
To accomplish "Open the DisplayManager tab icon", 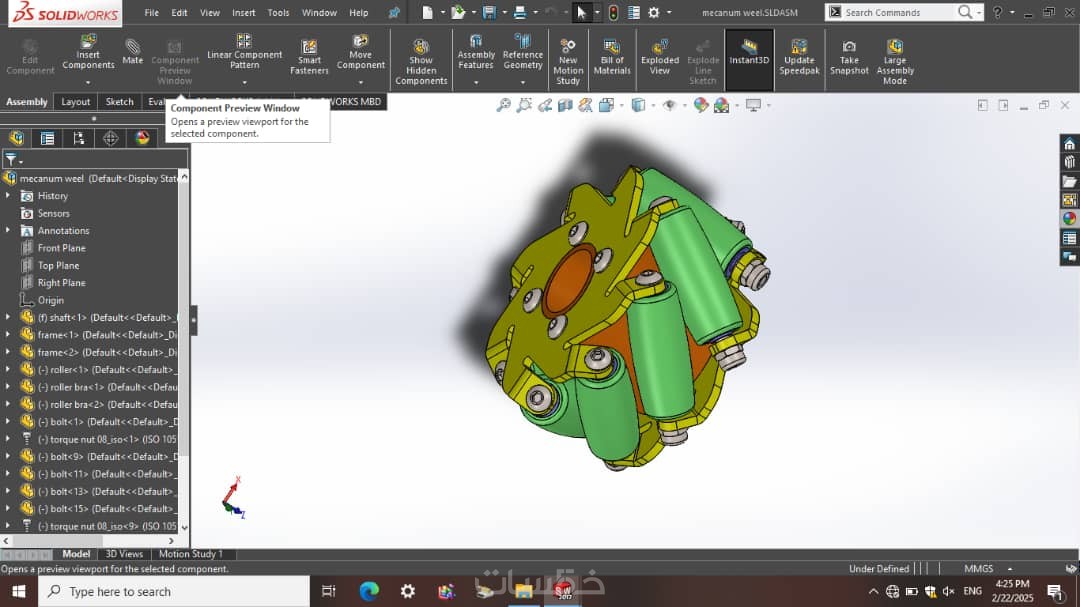I will [x=142, y=138].
